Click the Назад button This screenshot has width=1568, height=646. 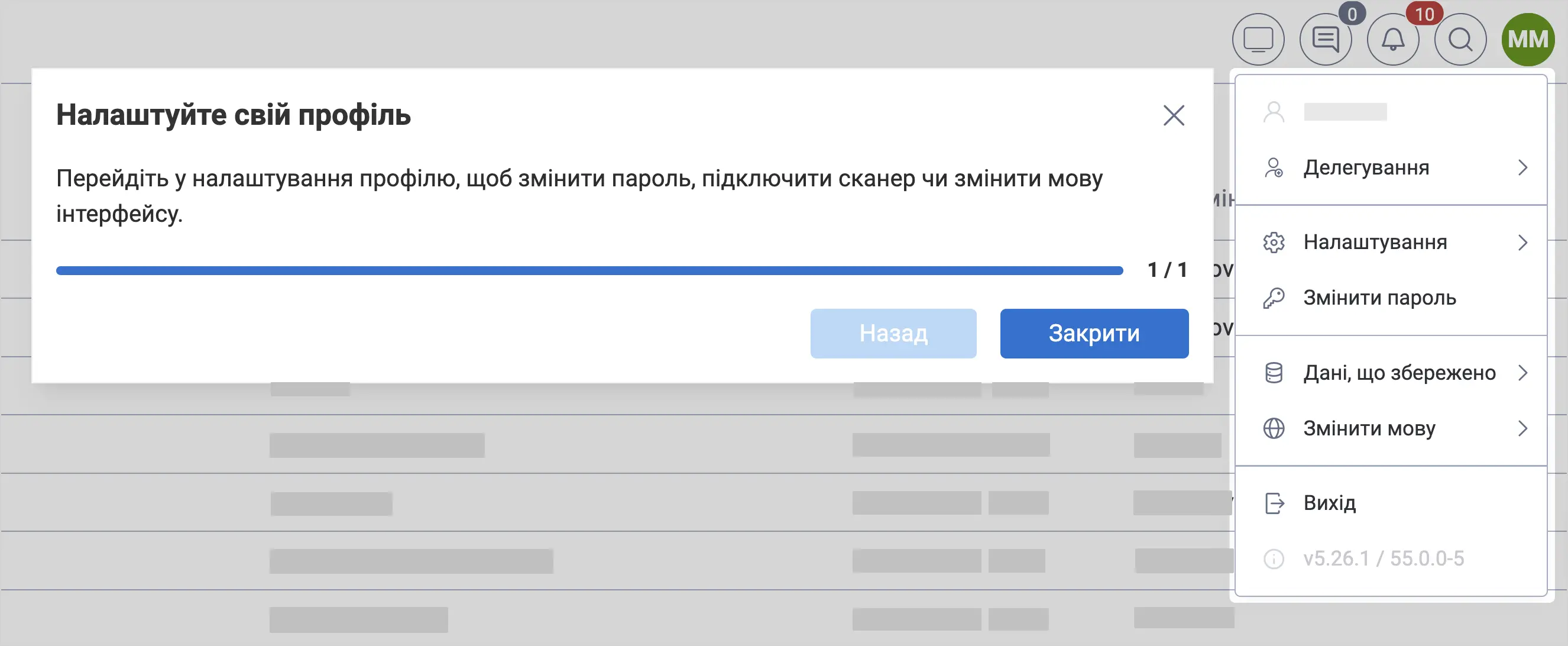click(x=893, y=333)
